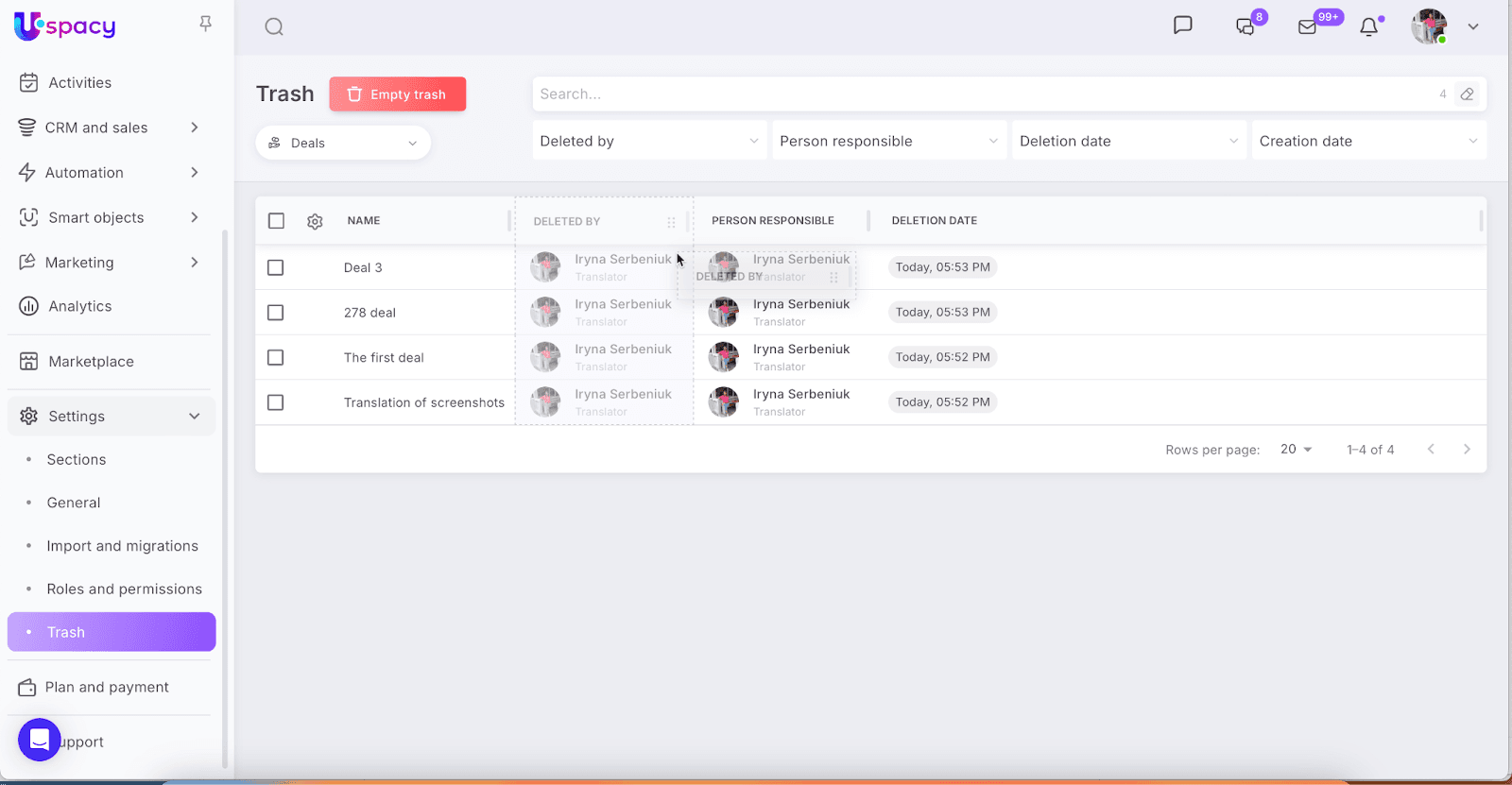Open Roles and permissions settings
The width and height of the screenshot is (1512, 785).
124,589
